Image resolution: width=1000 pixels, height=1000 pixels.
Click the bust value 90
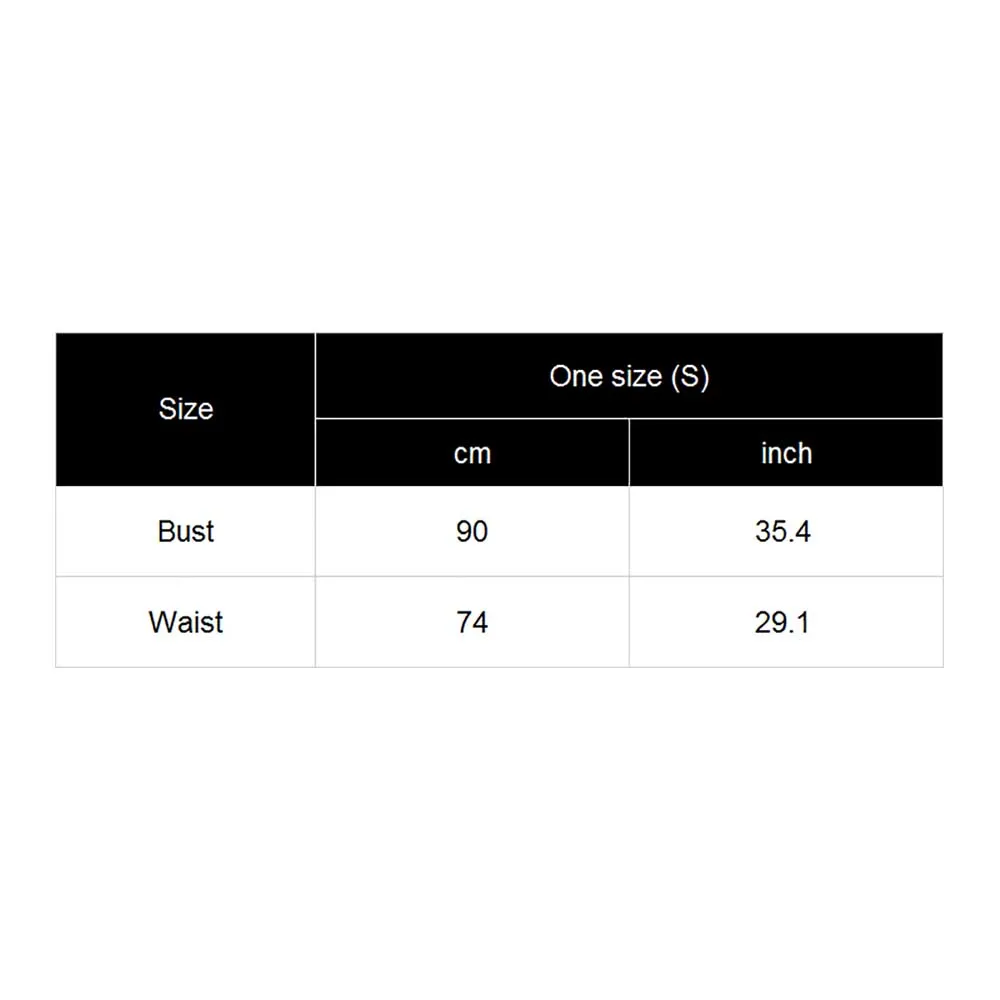472,531
